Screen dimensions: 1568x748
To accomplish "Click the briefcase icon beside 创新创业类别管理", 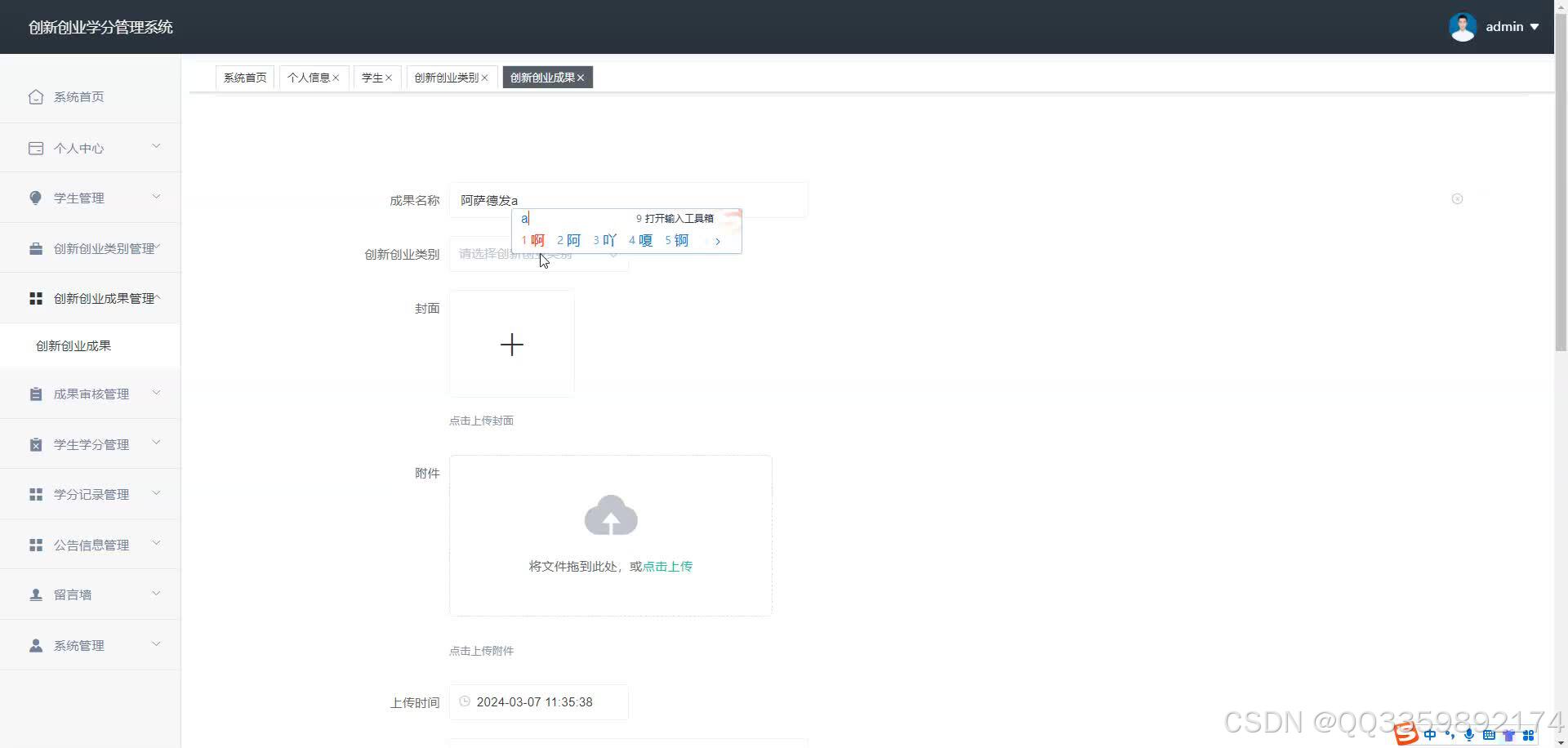I will [36, 248].
